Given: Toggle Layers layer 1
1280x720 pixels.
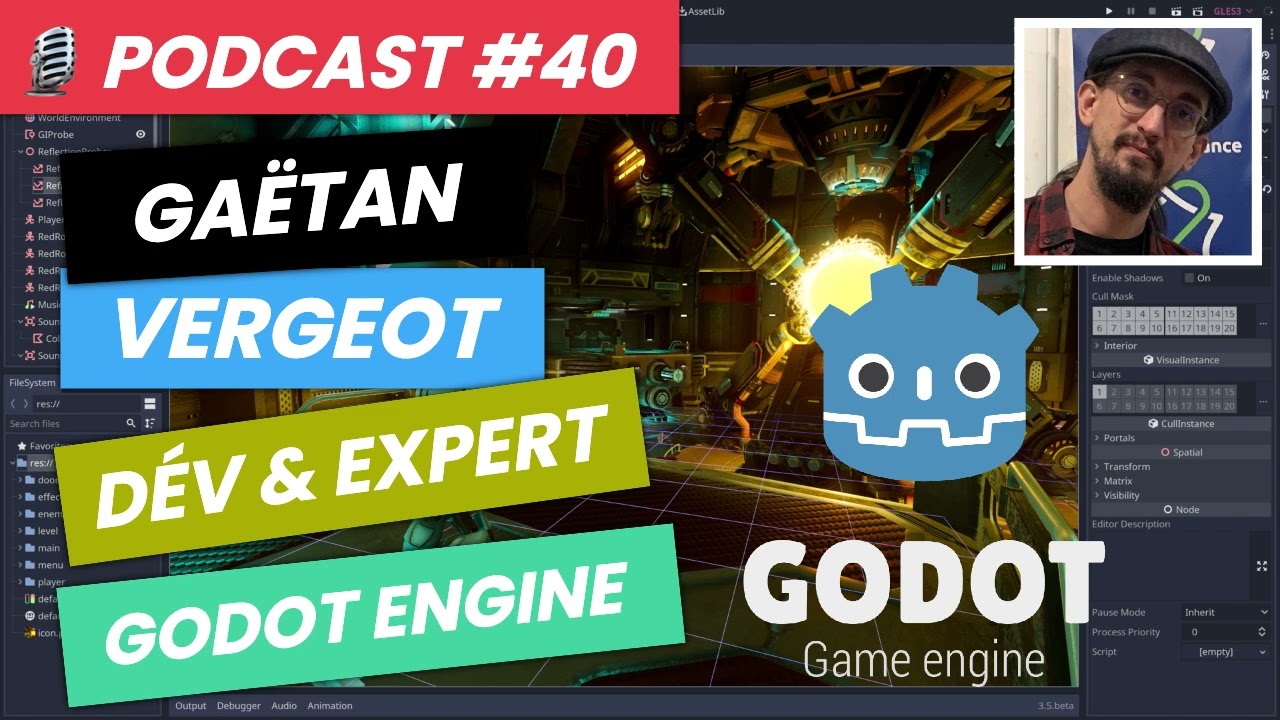Looking at the screenshot, I should click(1099, 392).
